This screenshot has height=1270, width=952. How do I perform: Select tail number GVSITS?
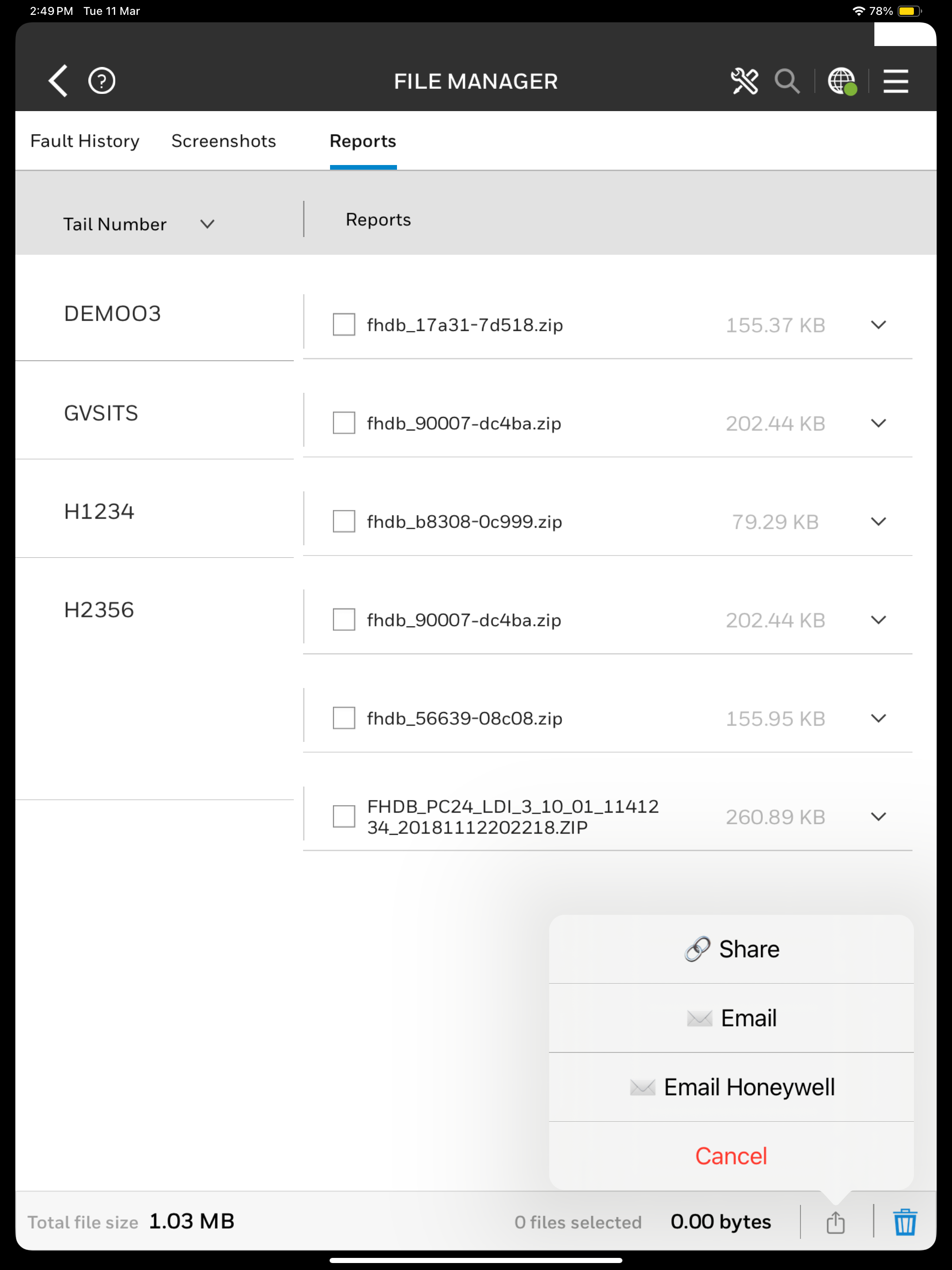(x=101, y=413)
